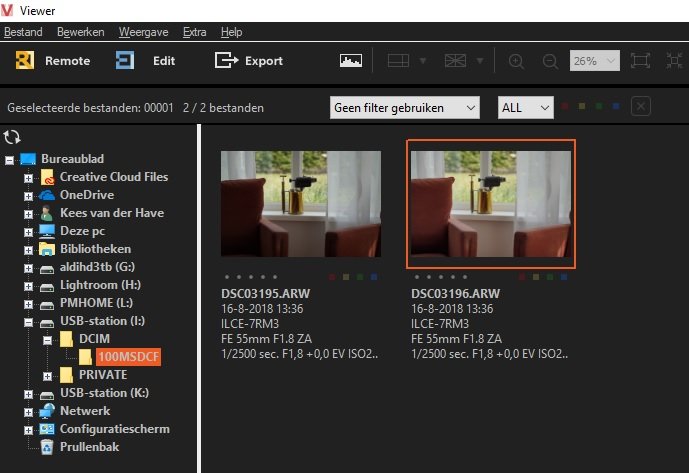
Task: Open the Bestand menu
Action: 23,32
